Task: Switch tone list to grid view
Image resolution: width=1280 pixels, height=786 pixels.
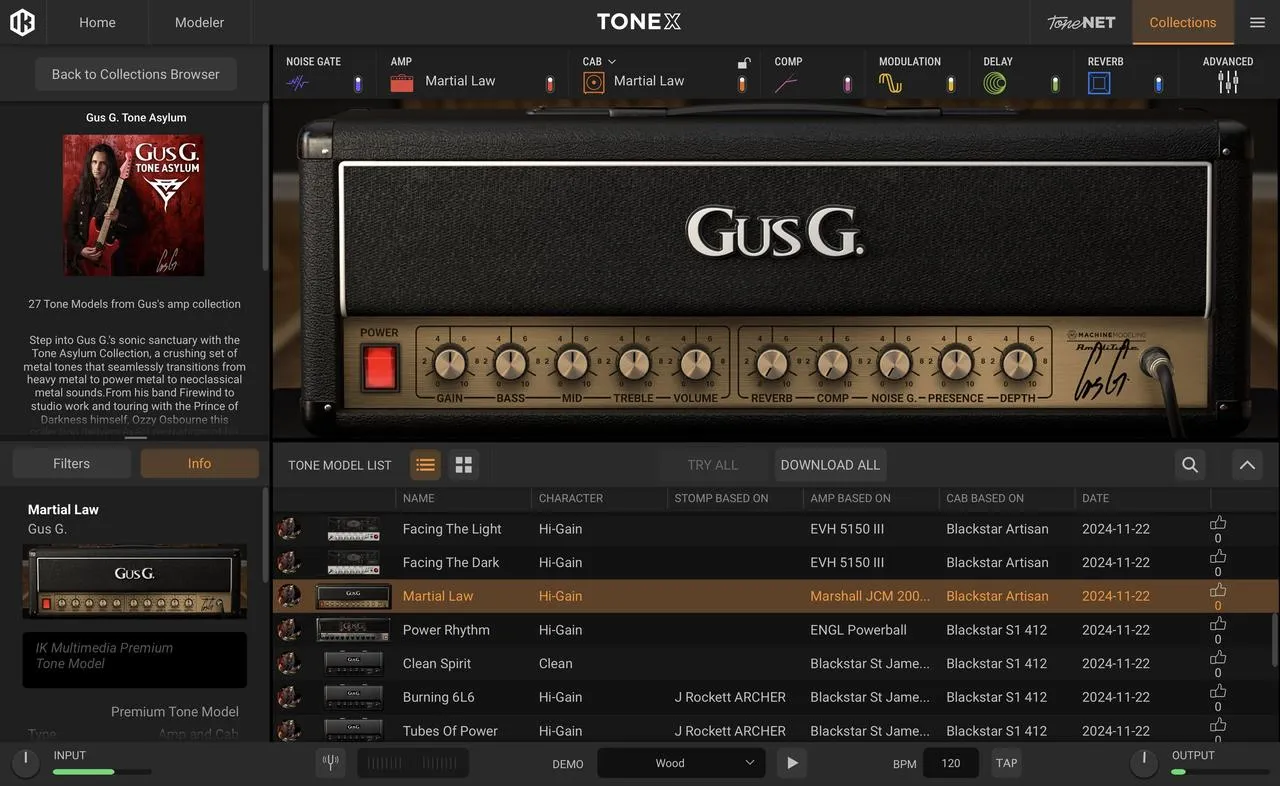Action: click(463, 465)
